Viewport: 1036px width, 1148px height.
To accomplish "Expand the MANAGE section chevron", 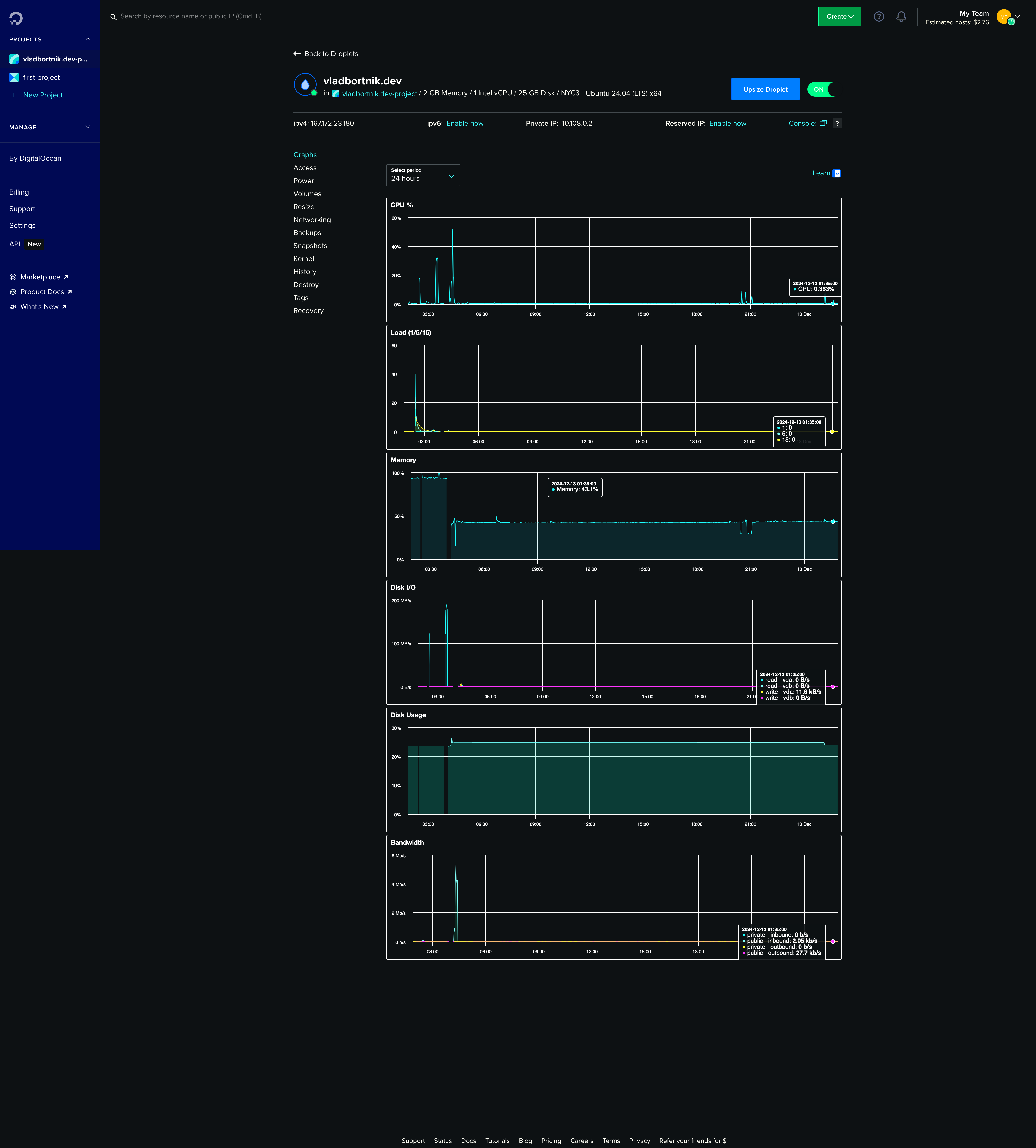I will click(x=88, y=127).
